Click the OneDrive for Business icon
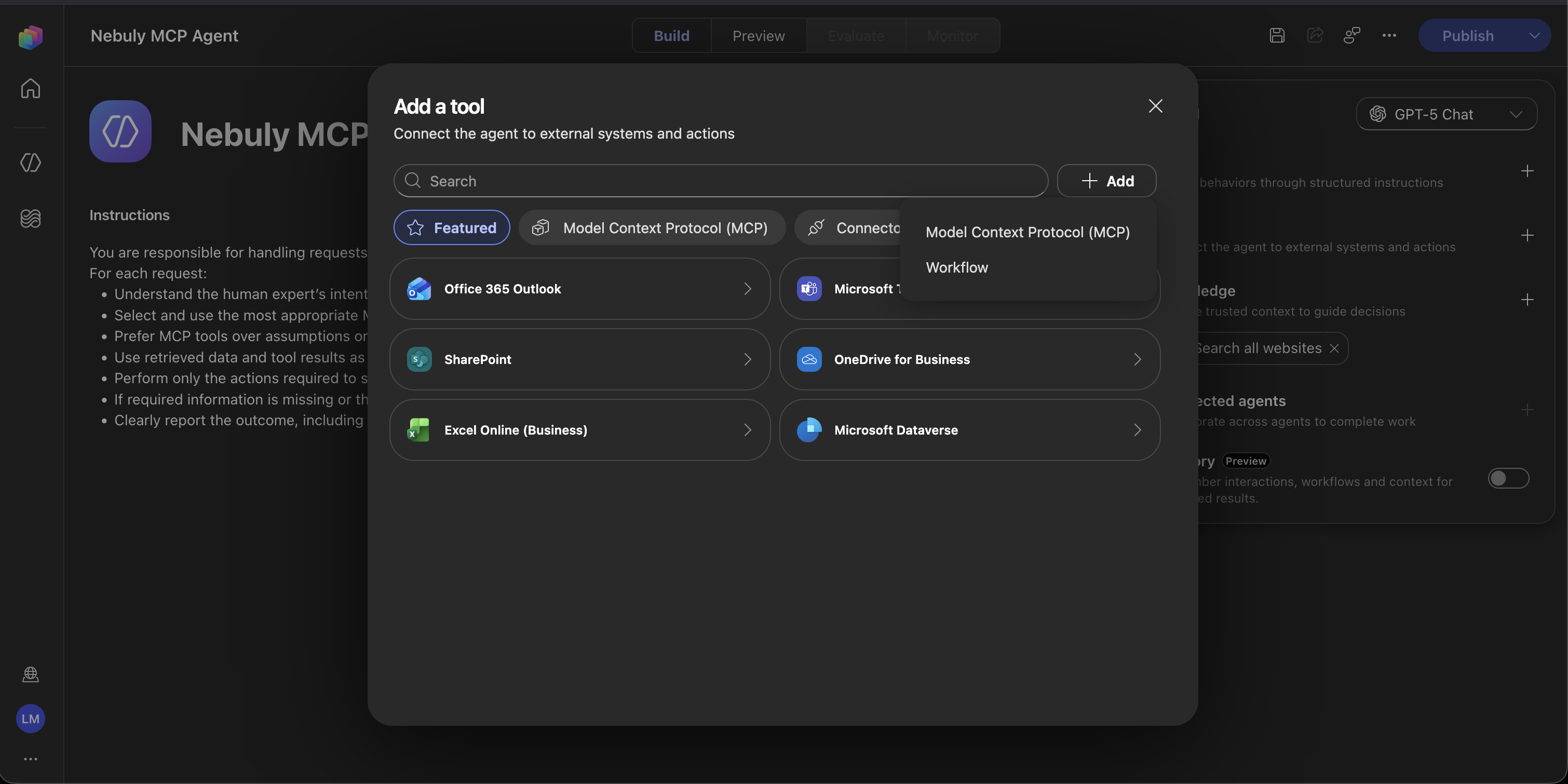Viewport: 1568px width, 784px height. pos(809,359)
